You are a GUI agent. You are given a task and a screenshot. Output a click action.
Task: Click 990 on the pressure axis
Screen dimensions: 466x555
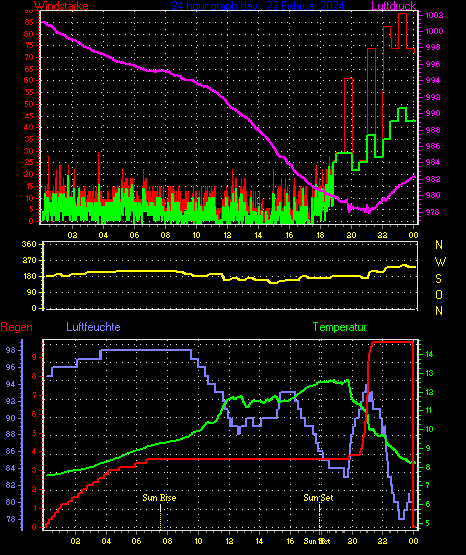pos(433,113)
